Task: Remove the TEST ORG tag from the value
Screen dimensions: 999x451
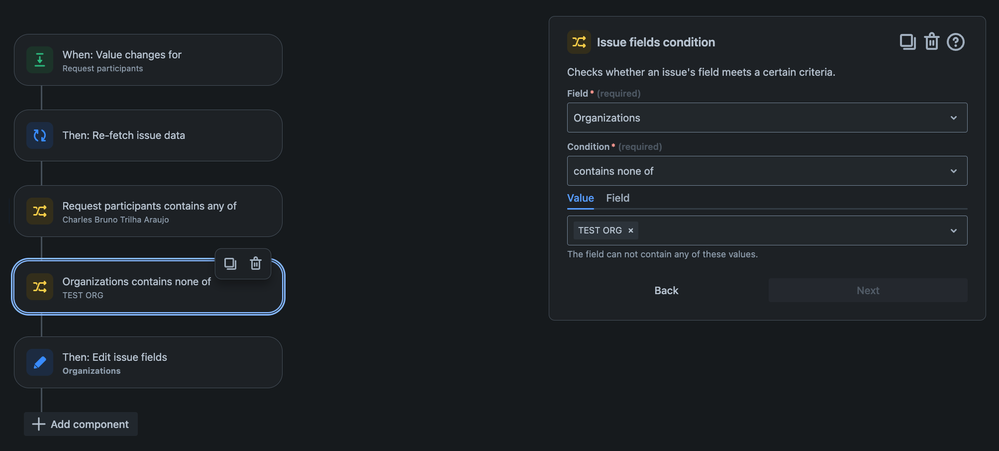Action: click(x=631, y=231)
